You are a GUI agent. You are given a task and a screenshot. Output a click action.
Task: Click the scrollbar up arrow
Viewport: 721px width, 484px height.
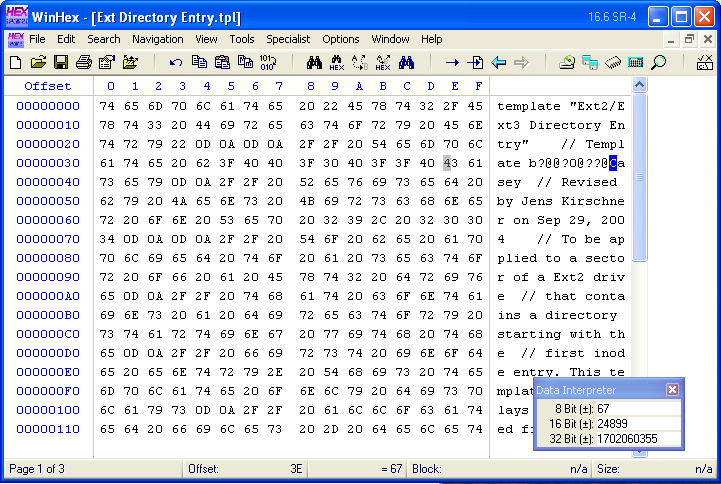[x=640, y=86]
